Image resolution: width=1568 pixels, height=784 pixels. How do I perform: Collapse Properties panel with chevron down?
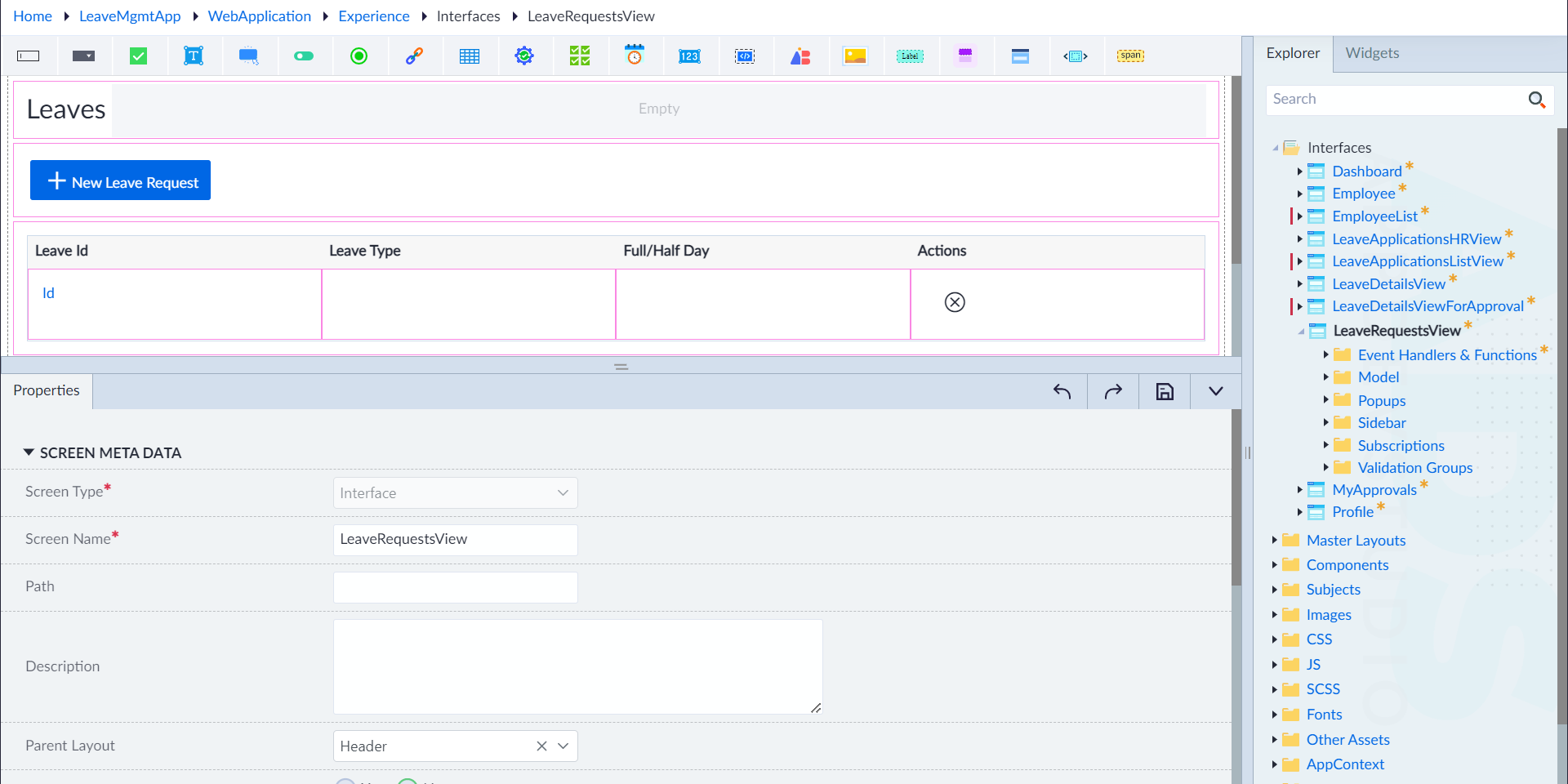(x=1216, y=391)
